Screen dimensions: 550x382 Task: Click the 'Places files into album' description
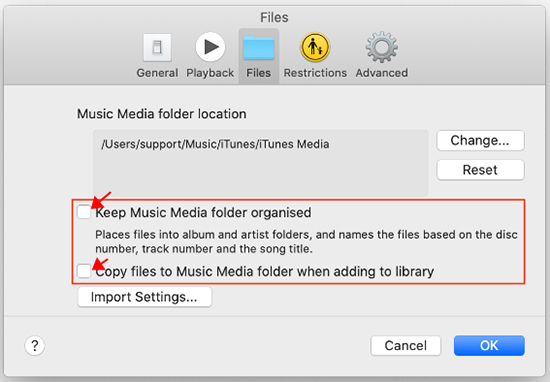tap(306, 242)
